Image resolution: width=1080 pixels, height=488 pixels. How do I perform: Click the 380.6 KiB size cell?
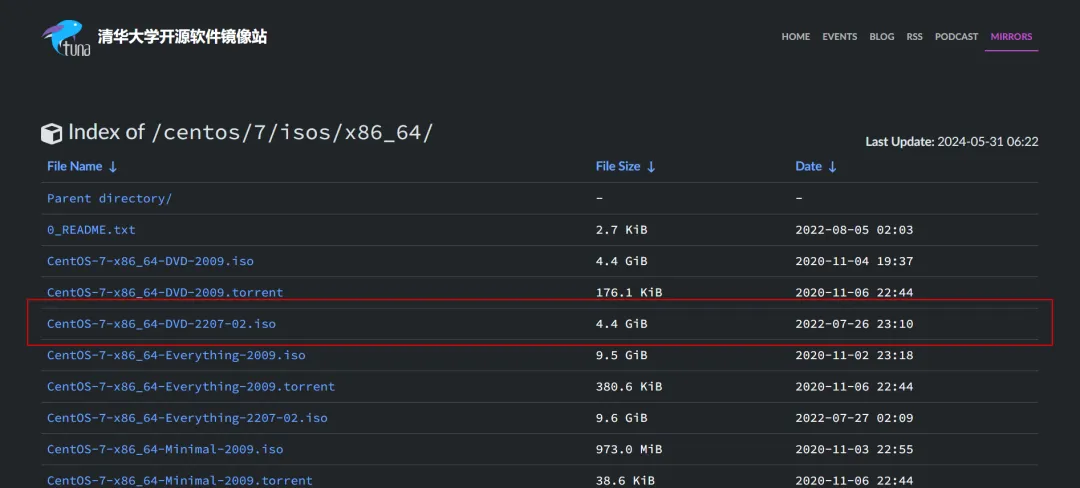click(x=629, y=386)
